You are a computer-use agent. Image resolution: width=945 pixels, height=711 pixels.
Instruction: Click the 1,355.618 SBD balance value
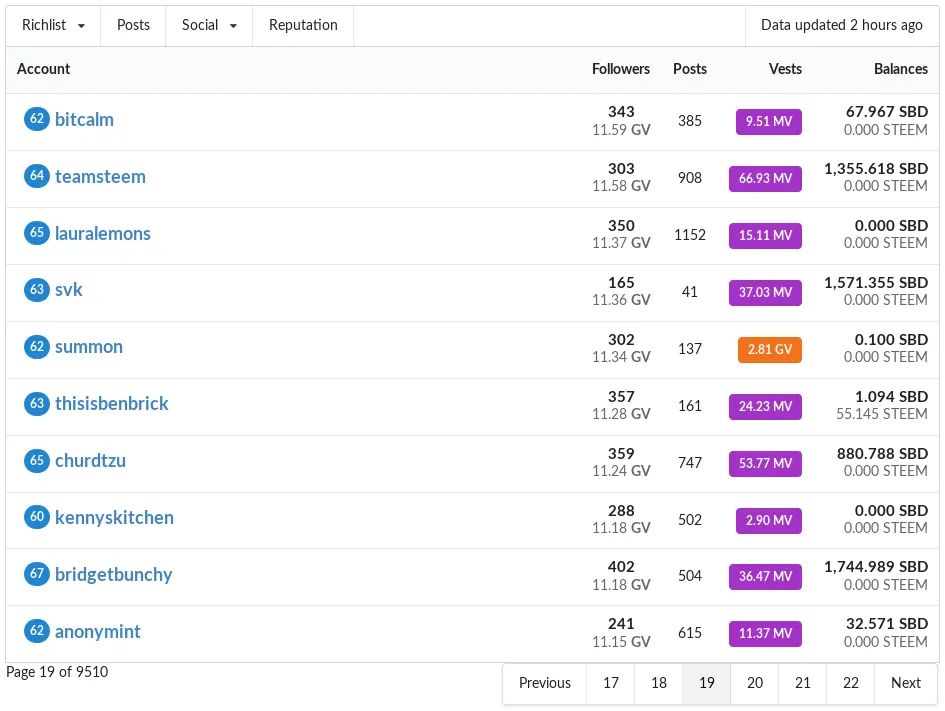point(876,169)
